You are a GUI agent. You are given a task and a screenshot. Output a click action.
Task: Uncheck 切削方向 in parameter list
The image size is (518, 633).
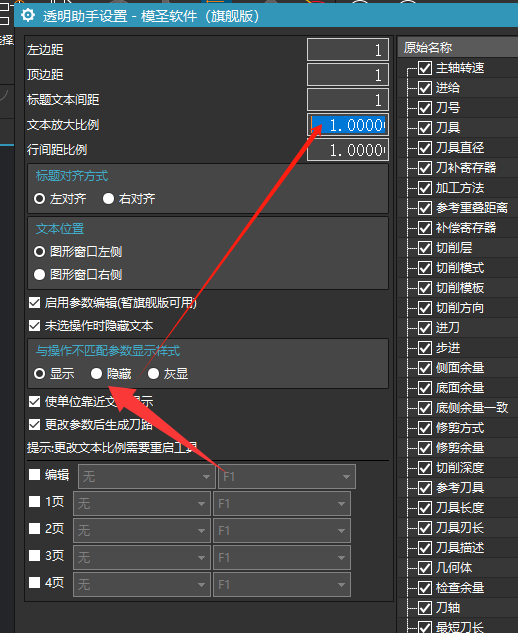(425, 308)
